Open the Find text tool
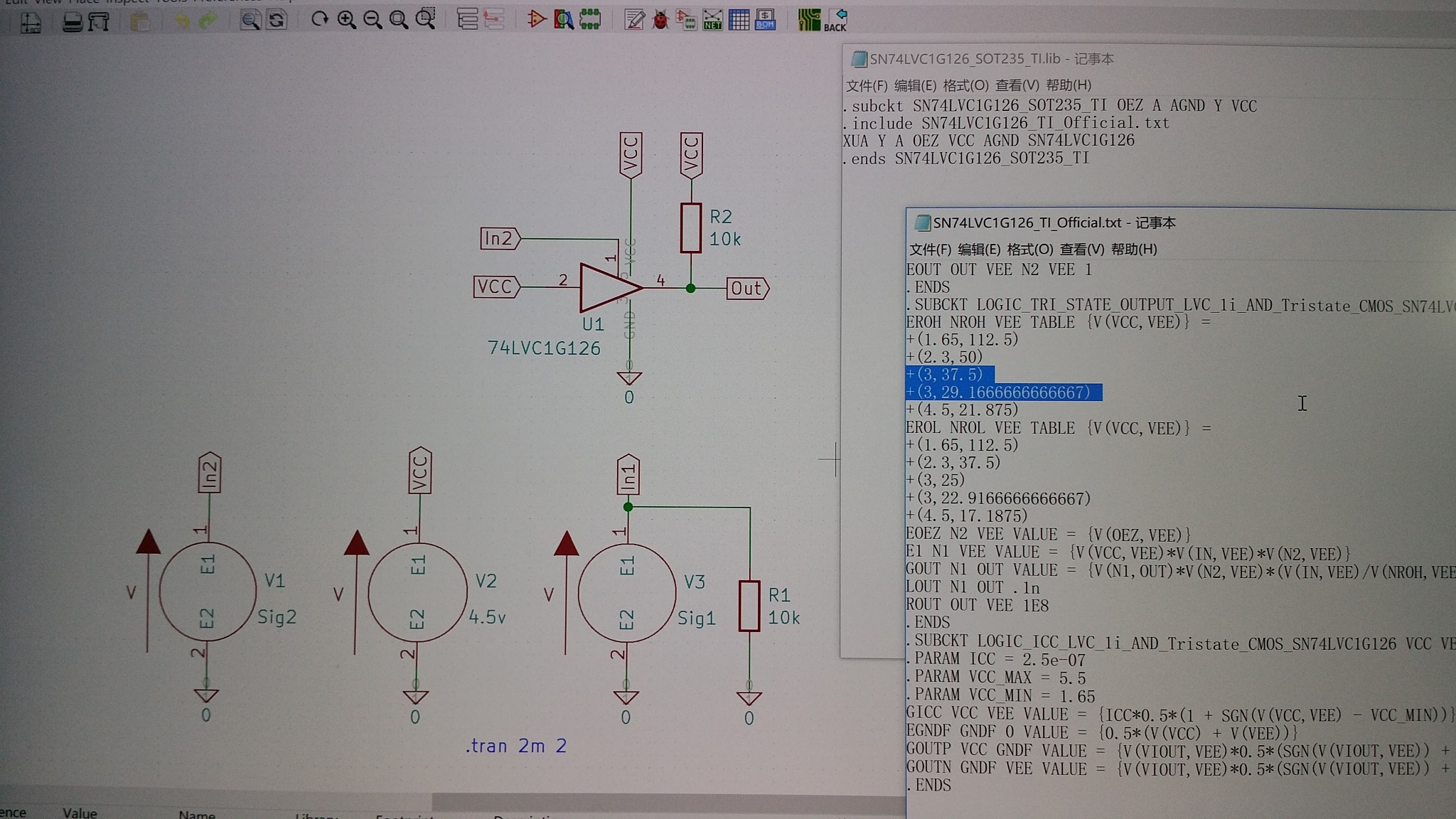 point(250,20)
